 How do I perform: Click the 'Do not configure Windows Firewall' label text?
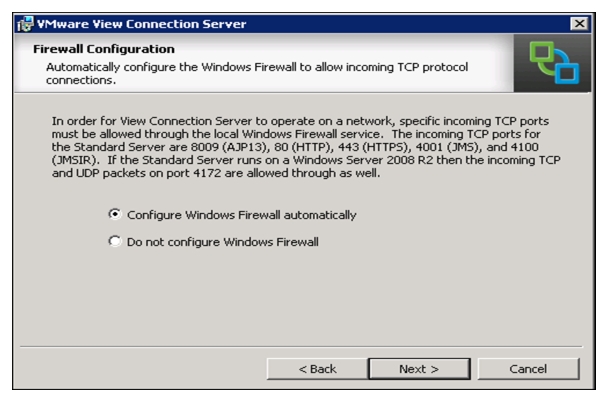[x=223, y=242]
